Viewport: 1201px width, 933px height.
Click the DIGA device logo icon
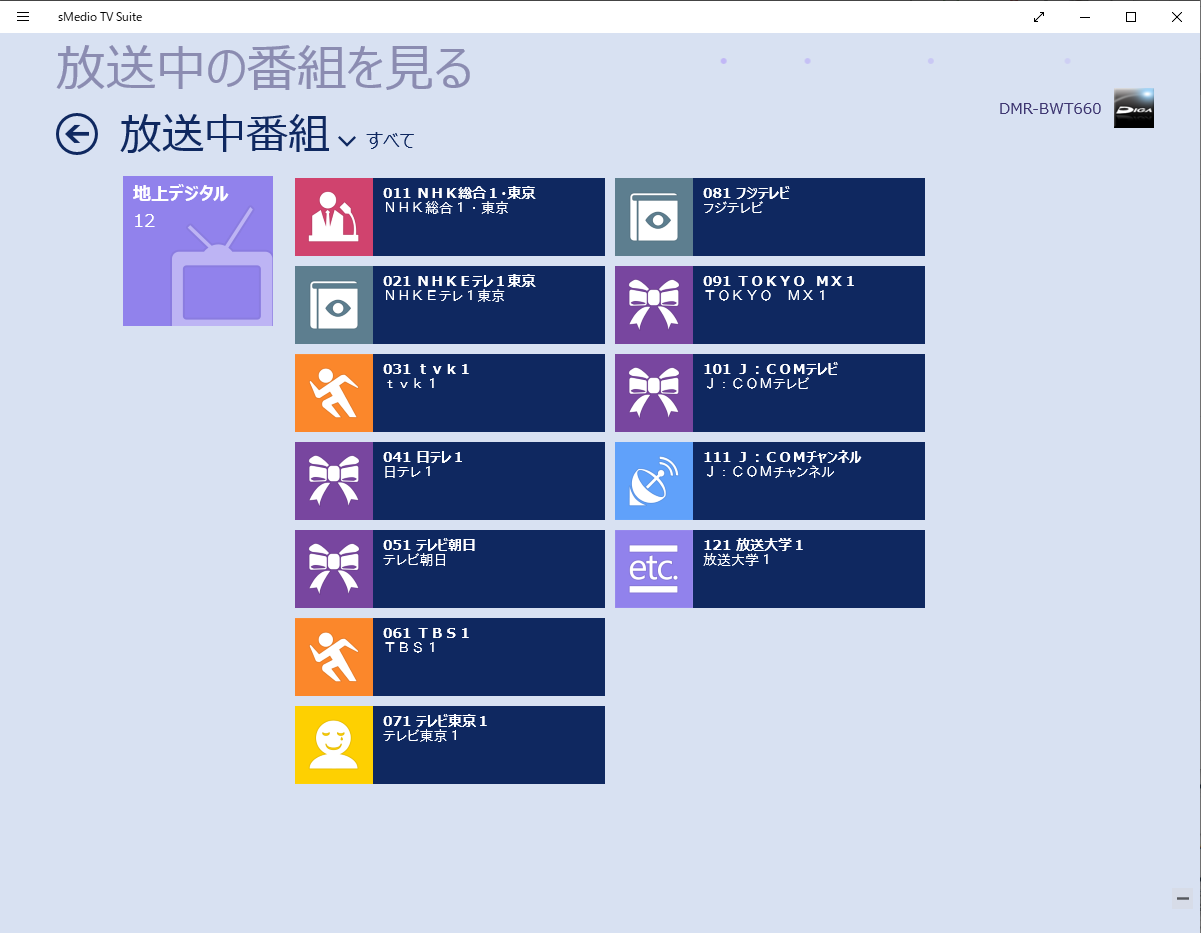pyautogui.click(x=1134, y=109)
